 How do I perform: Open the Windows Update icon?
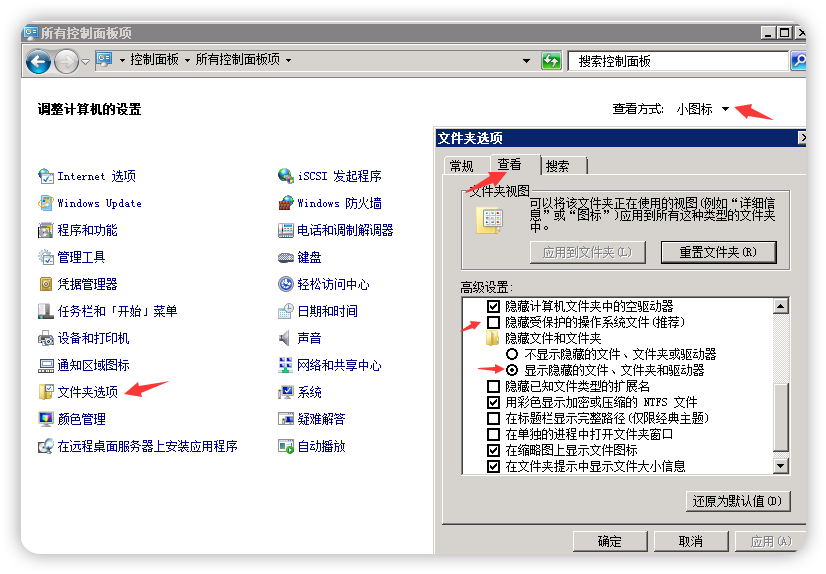[46, 203]
